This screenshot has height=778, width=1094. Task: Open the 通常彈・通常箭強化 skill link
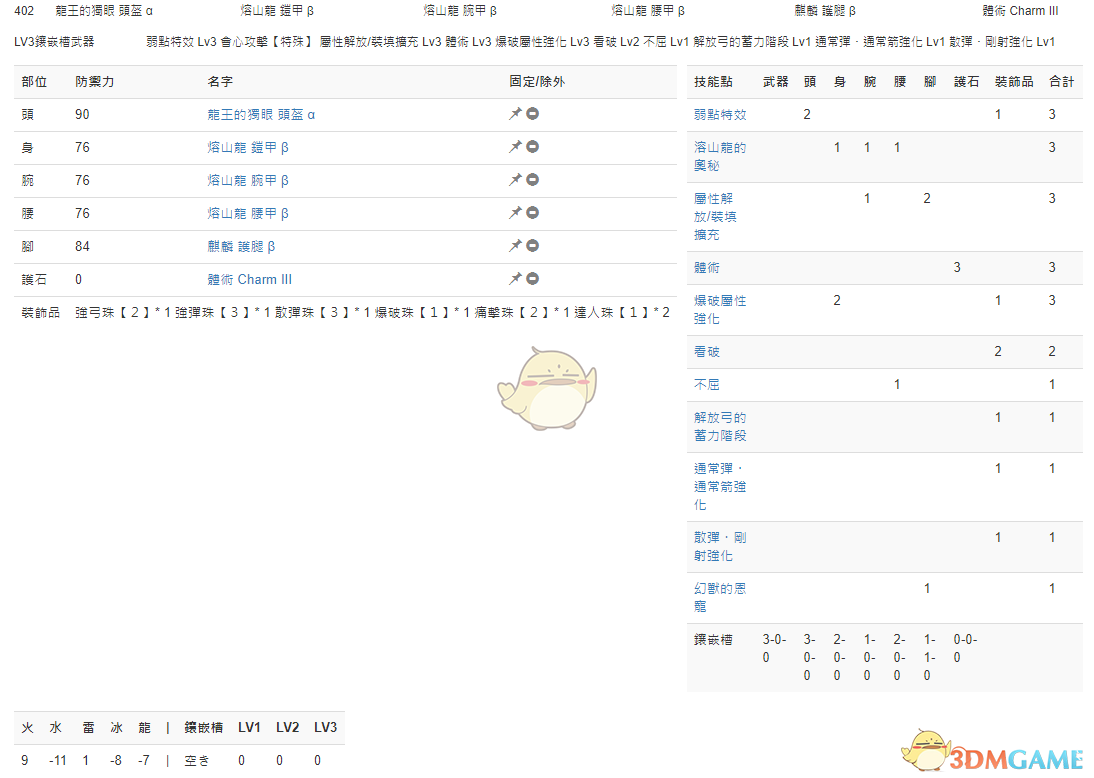(720, 486)
